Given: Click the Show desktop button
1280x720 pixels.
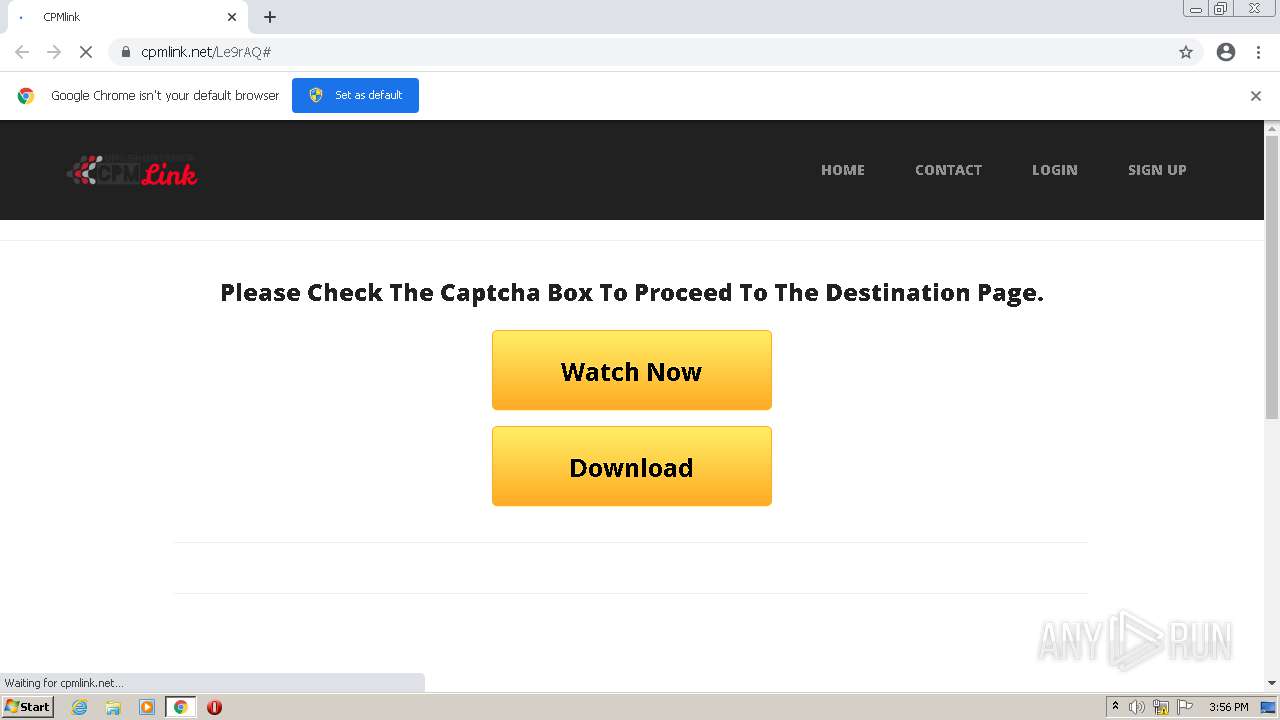Looking at the screenshot, I should (1269, 707).
